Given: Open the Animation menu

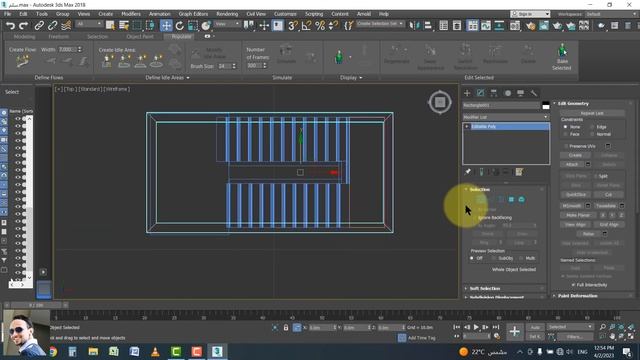Looking at the screenshot, I should coord(160,14).
